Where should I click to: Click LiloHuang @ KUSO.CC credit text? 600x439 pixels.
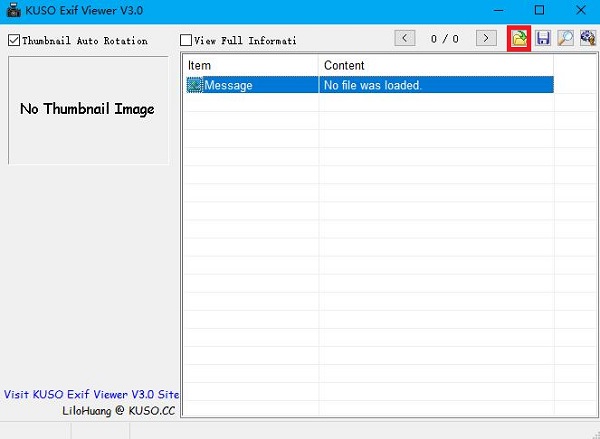119,411
